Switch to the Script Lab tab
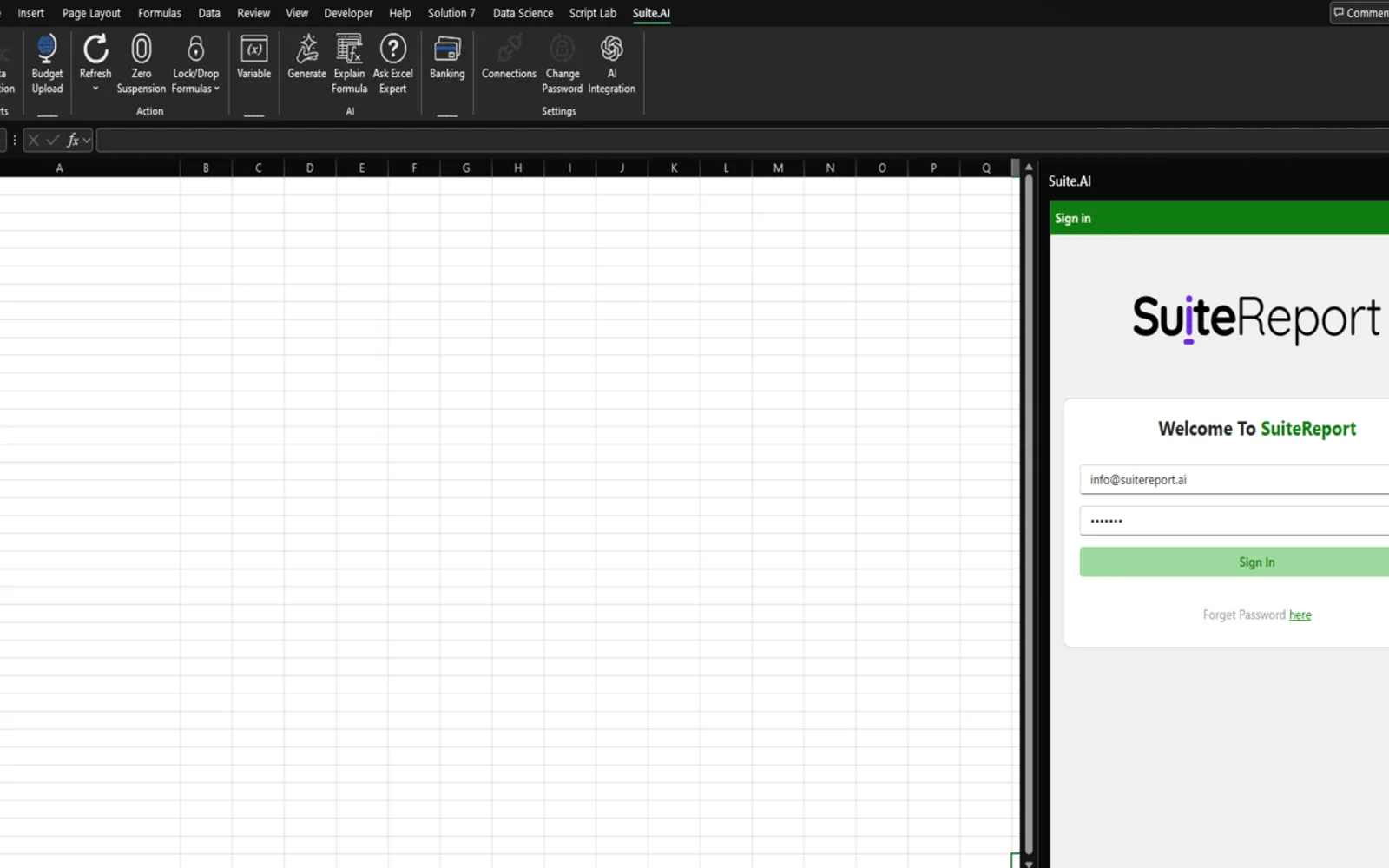Screen dimensions: 1389x868 pyautogui.click(x=593, y=13)
